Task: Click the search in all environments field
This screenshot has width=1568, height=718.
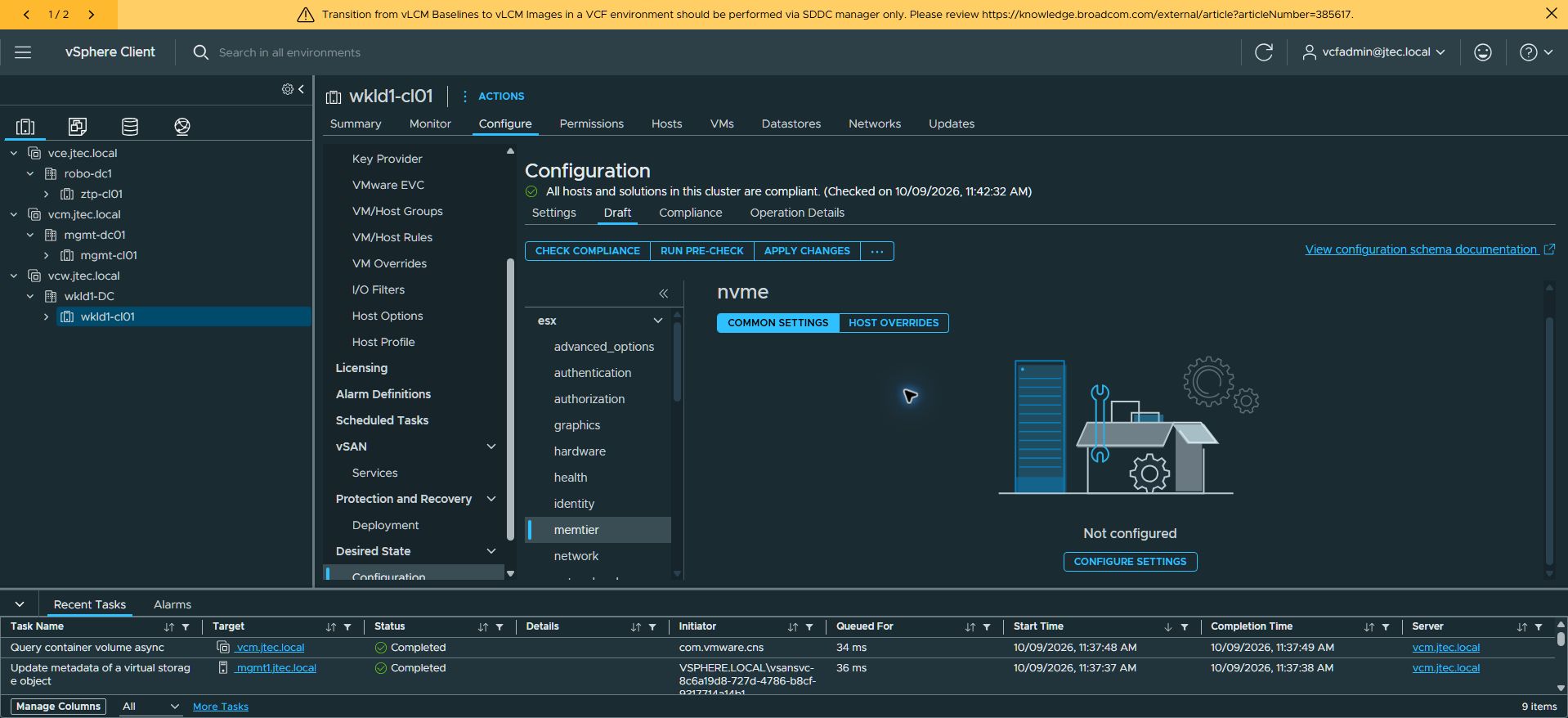Action: (x=289, y=52)
